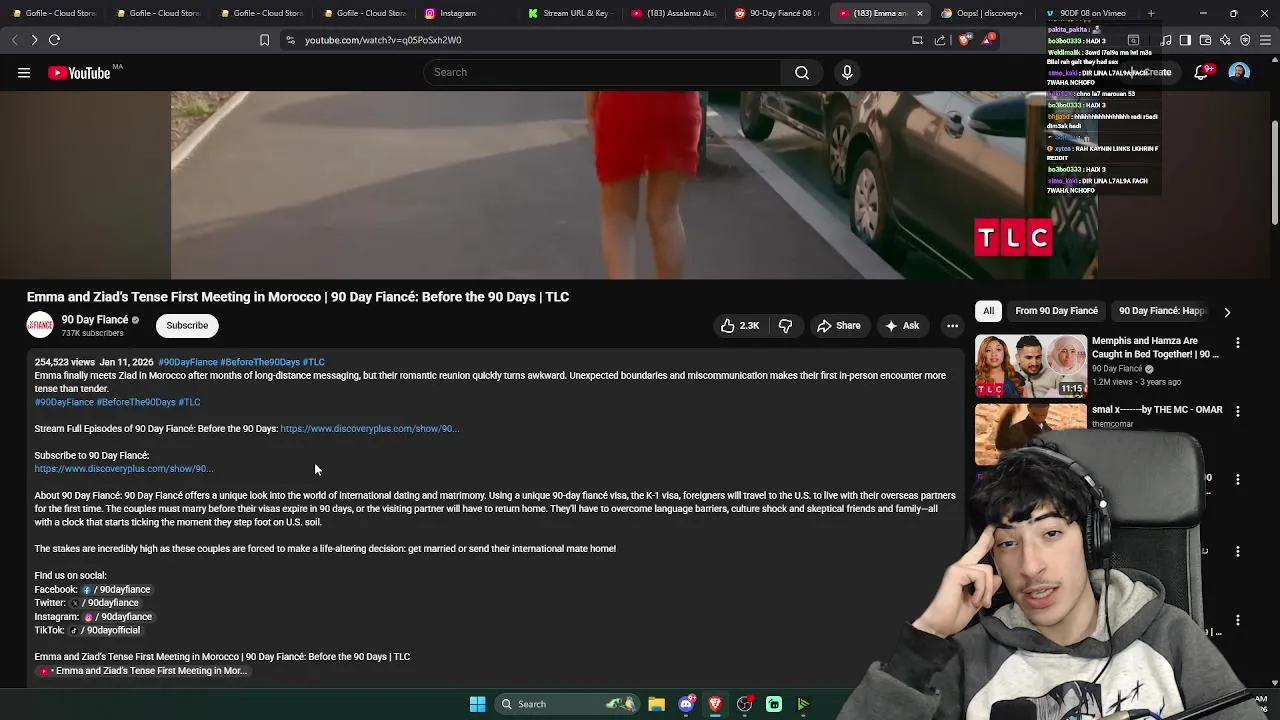Image resolution: width=1280 pixels, height=720 pixels.
Task: Click the Share button
Action: (838, 325)
